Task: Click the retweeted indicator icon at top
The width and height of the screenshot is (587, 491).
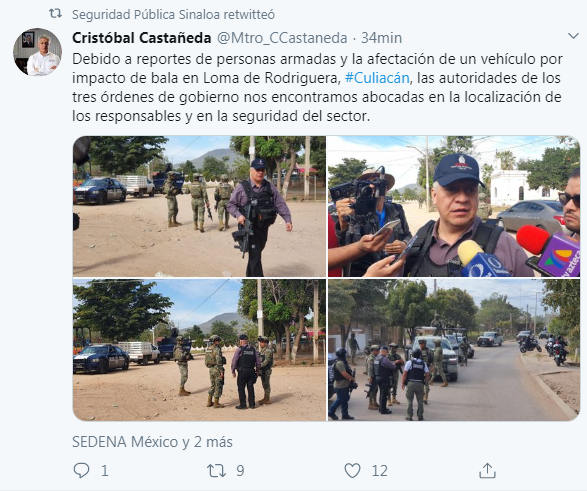Action: pyautogui.click(x=55, y=14)
